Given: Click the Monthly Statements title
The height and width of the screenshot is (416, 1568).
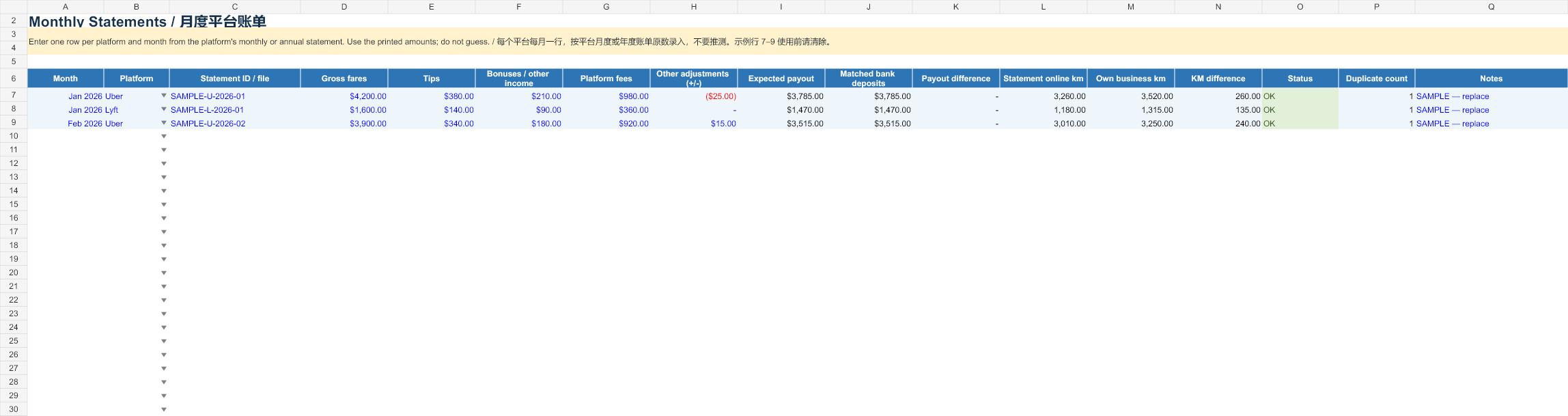Looking at the screenshot, I should 148,21.
